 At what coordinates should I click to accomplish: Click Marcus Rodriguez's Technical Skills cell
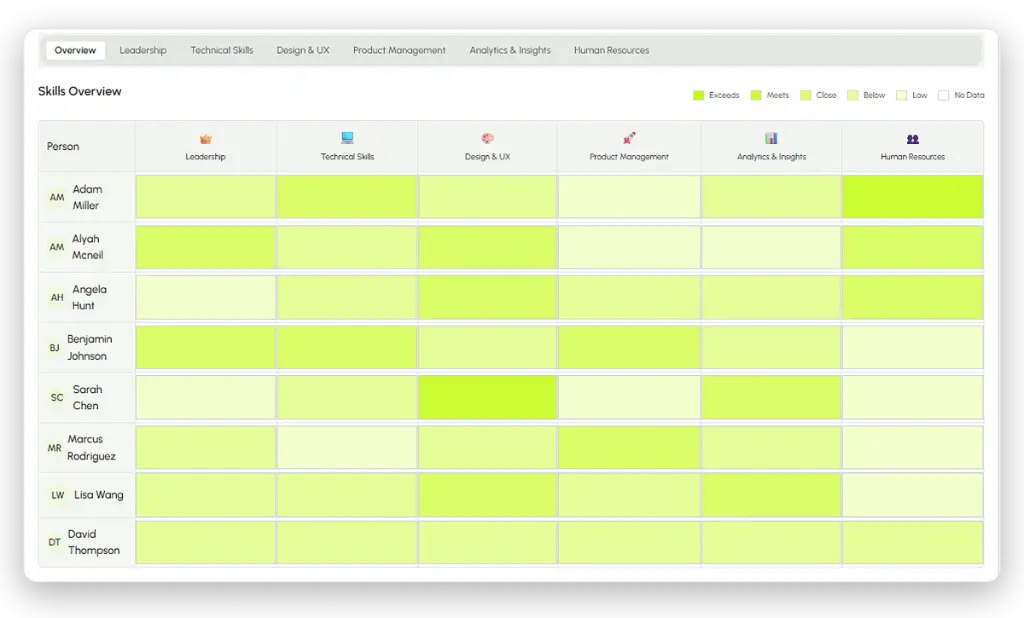347,447
